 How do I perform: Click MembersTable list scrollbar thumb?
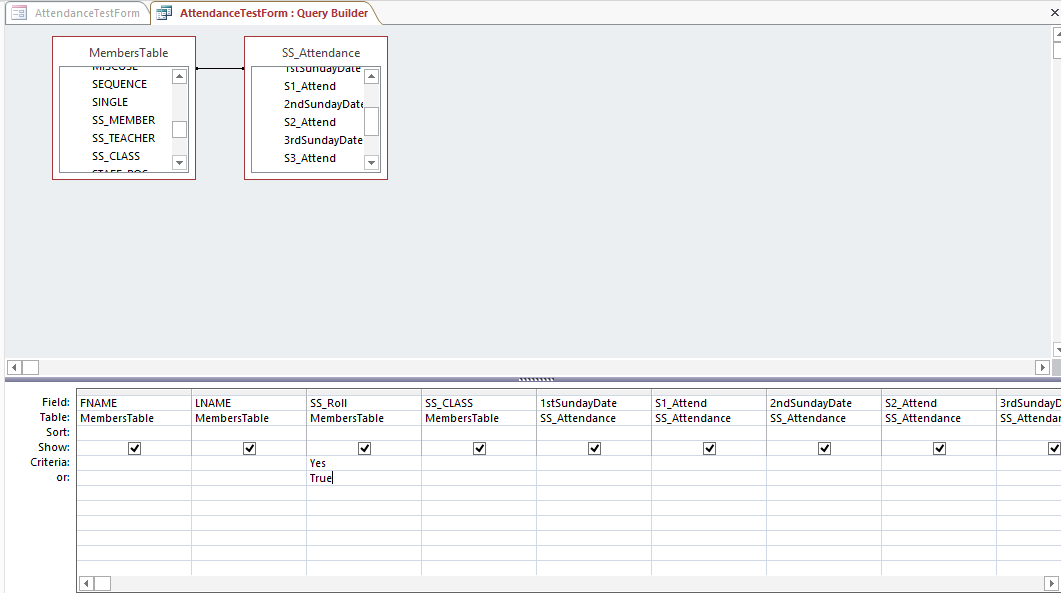pos(179,129)
